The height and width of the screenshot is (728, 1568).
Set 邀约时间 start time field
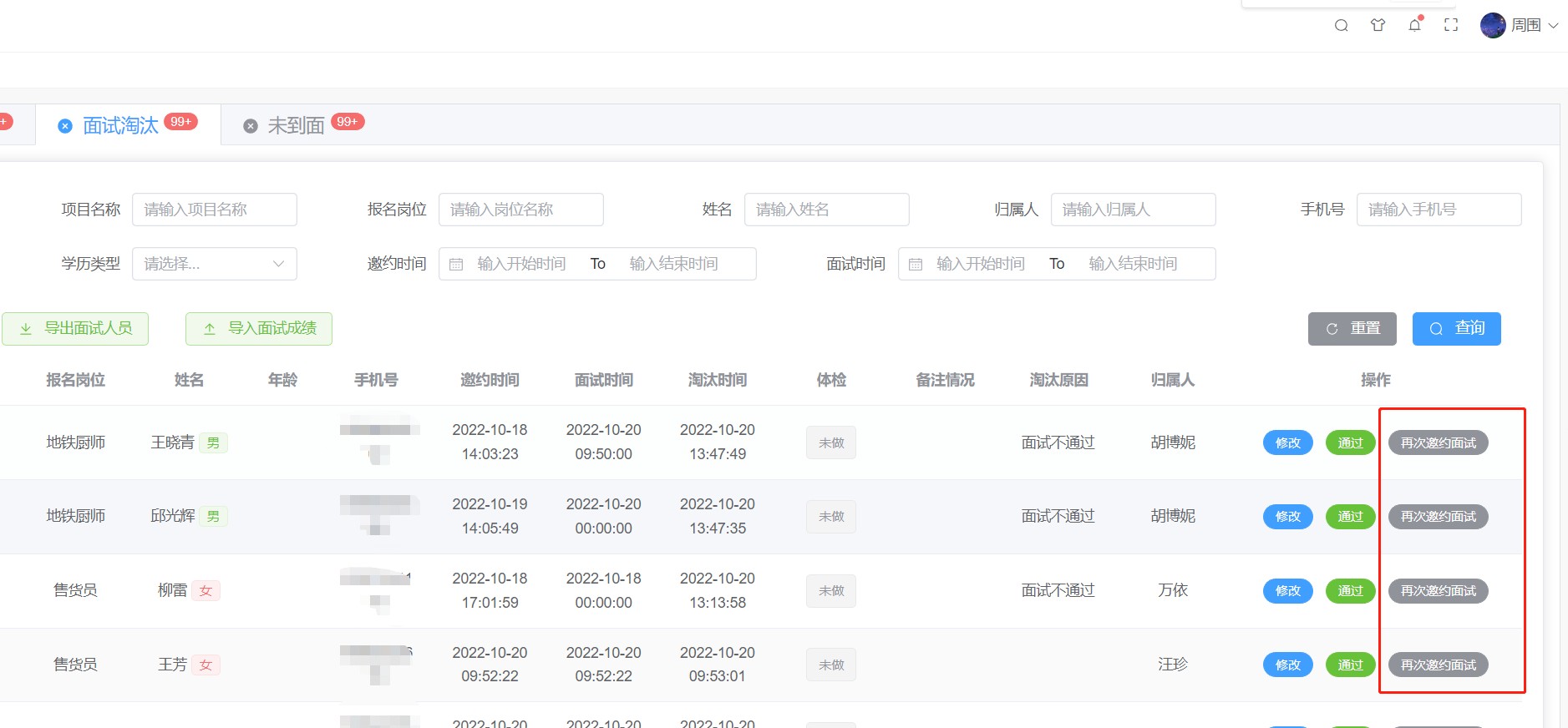pyautogui.click(x=521, y=264)
